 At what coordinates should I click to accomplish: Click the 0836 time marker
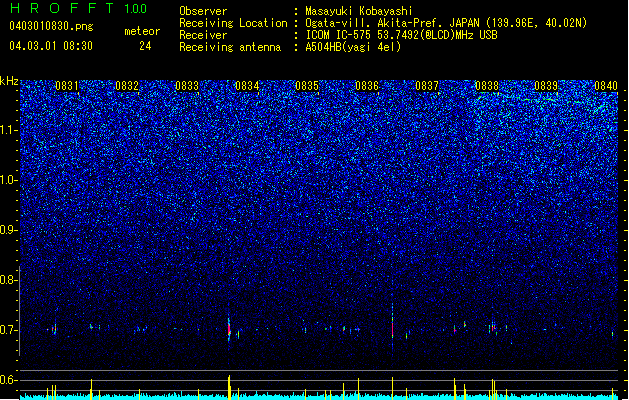pos(367,85)
